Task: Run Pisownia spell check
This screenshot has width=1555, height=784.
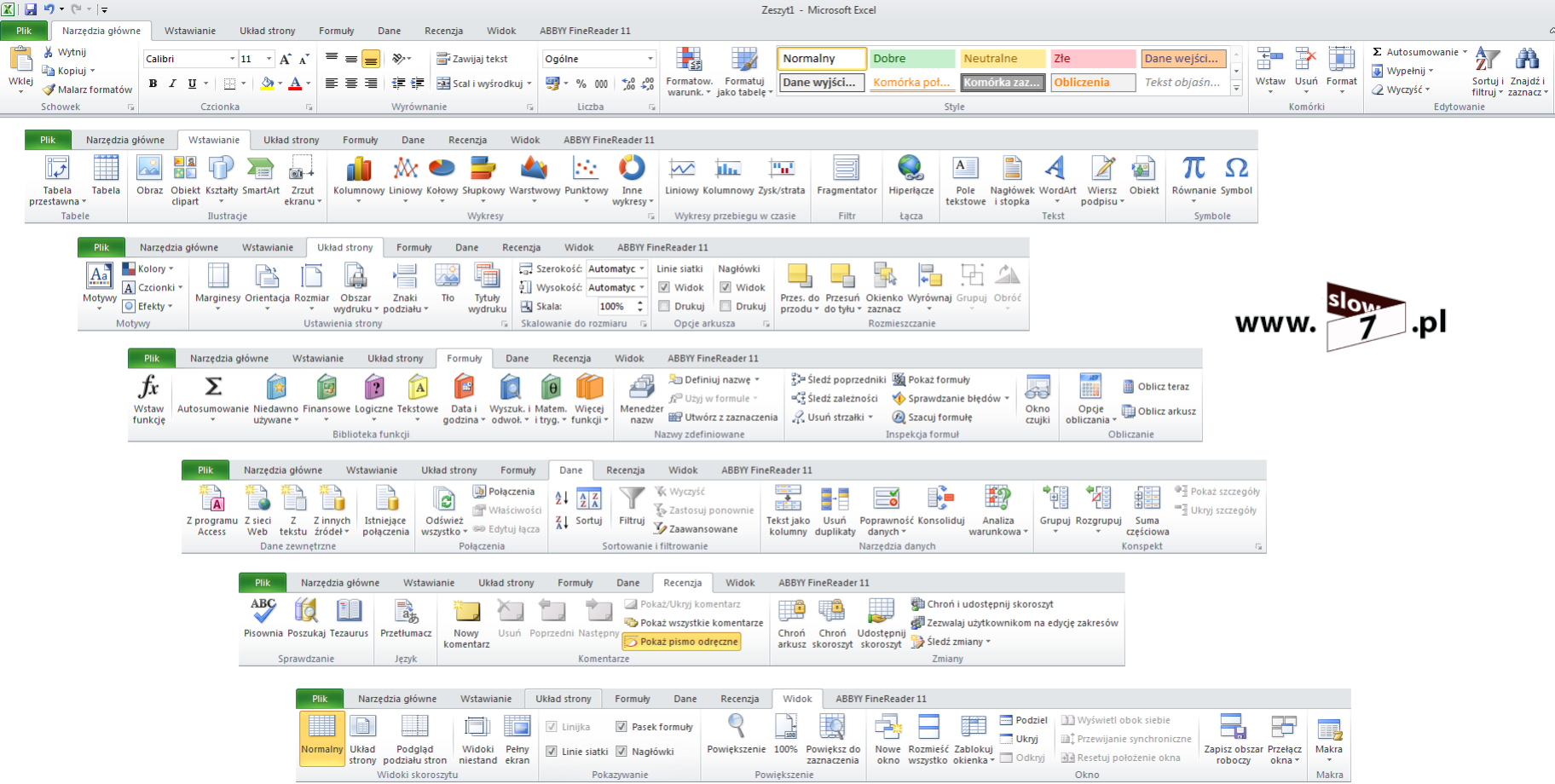Action: 263,618
